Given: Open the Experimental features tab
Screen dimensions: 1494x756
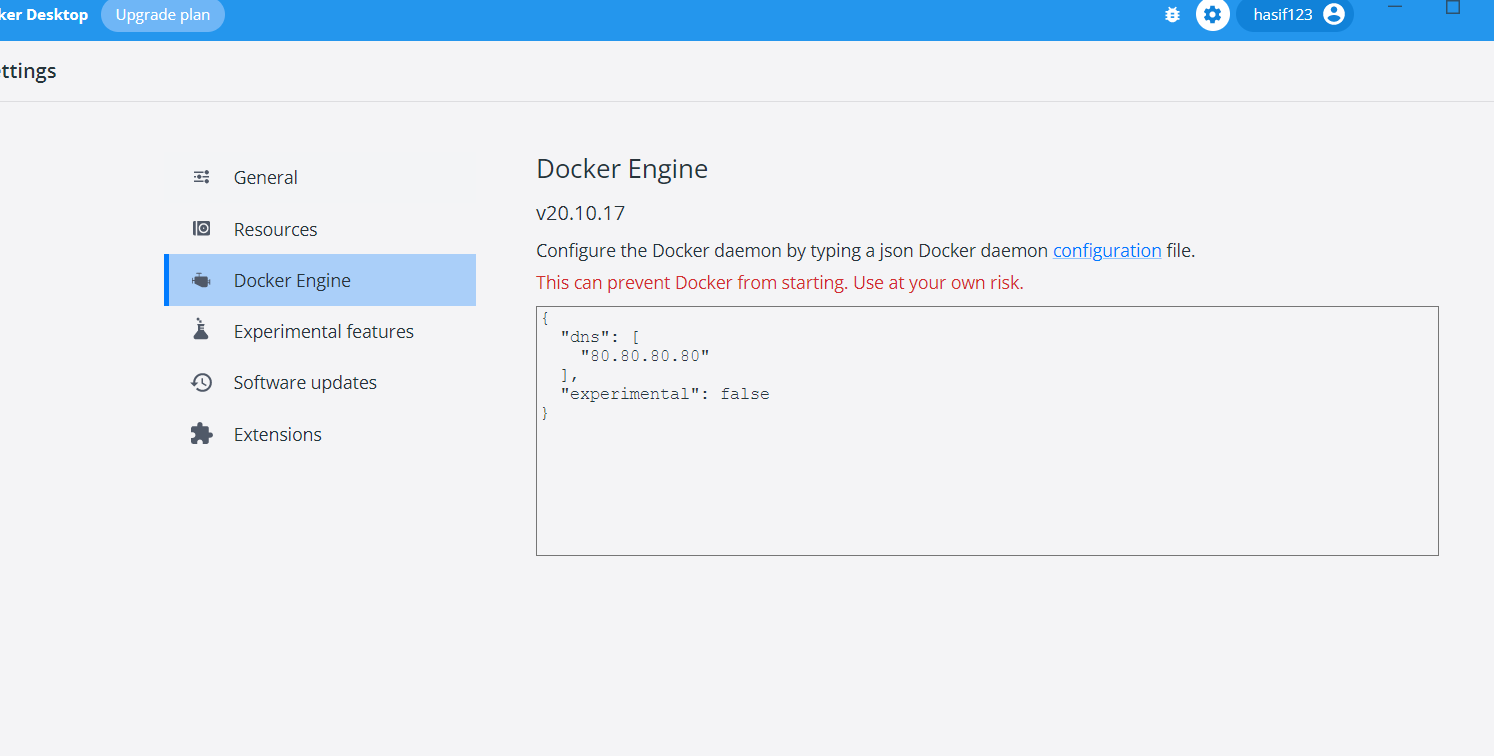Looking at the screenshot, I should 323,330.
